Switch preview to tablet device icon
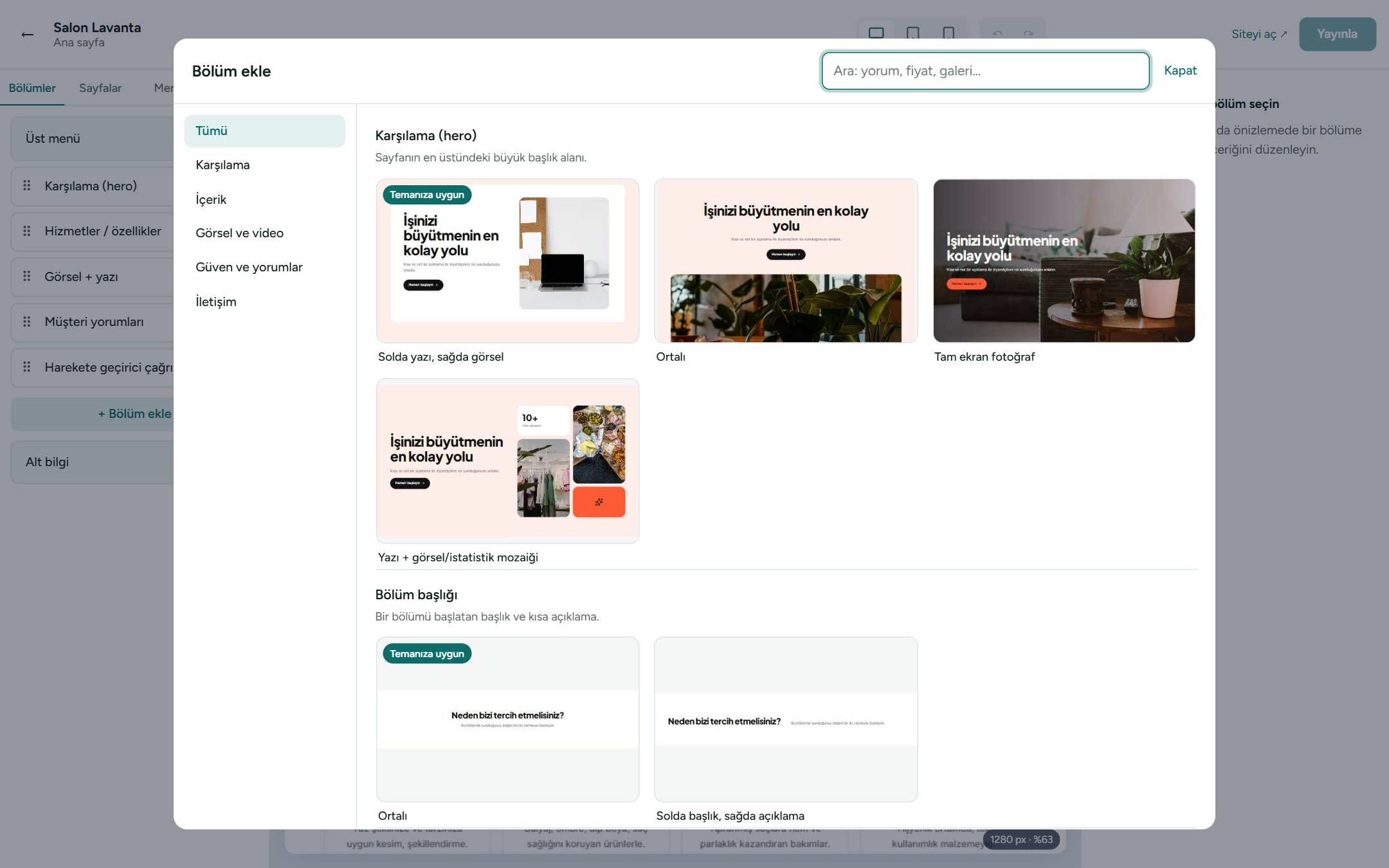This screenshot has height=868, width=1389. click(x=912, y=33)
